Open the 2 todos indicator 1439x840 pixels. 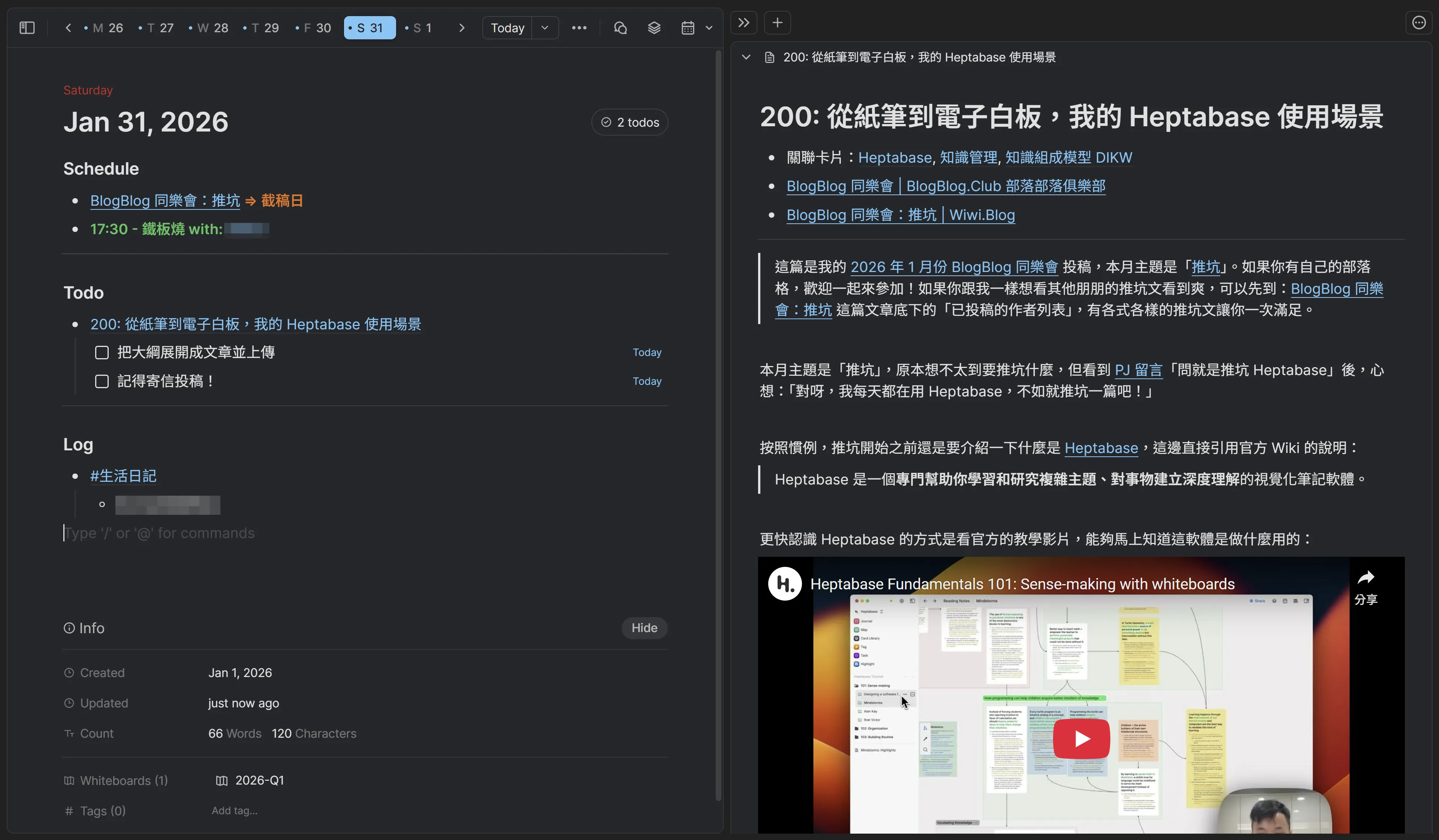point(629,122)
